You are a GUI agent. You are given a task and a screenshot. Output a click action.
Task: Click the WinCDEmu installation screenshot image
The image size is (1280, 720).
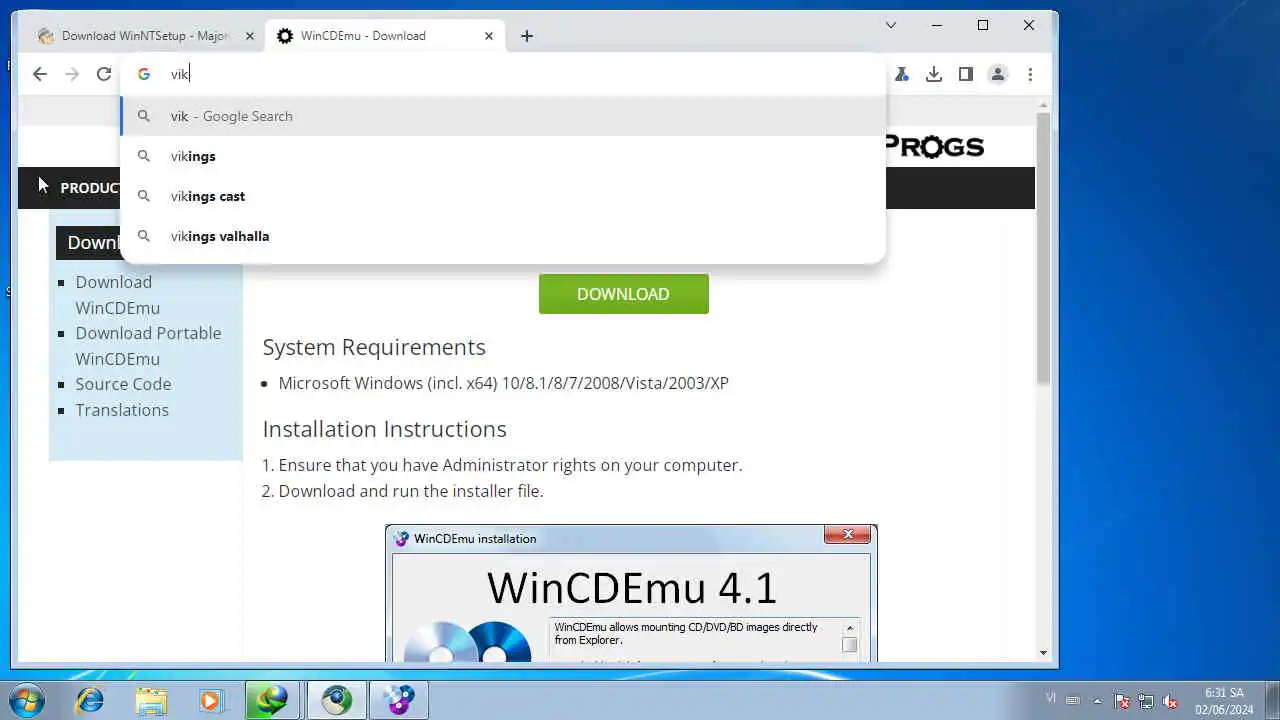pyautogui.click(x=631, y=593)
